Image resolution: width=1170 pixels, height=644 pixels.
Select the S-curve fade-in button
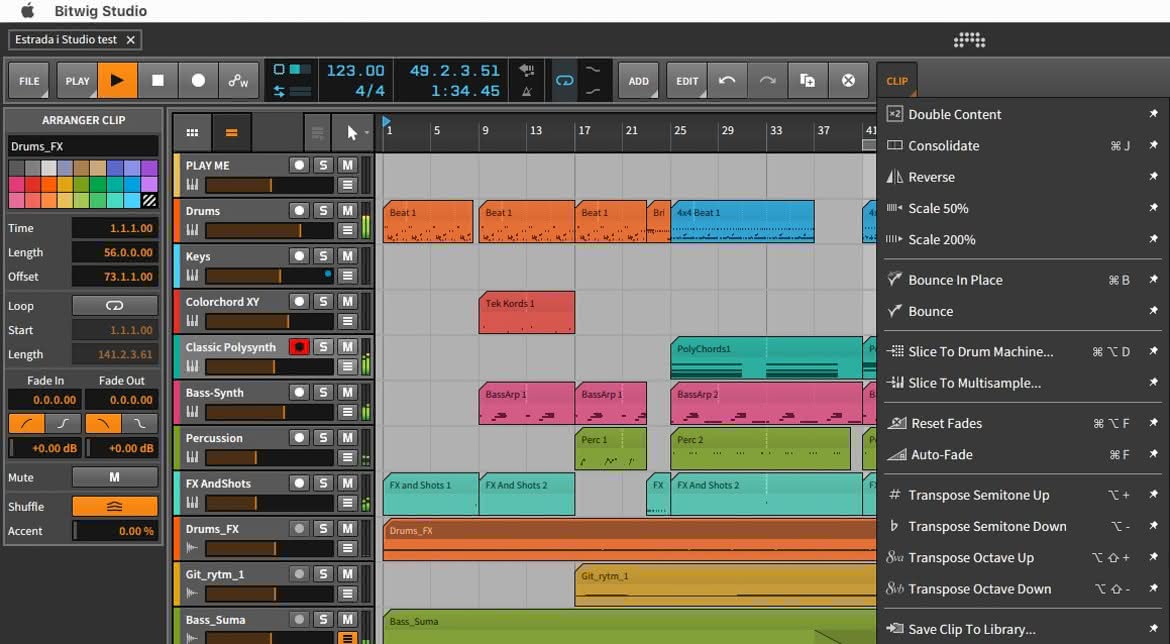point(63,424)
